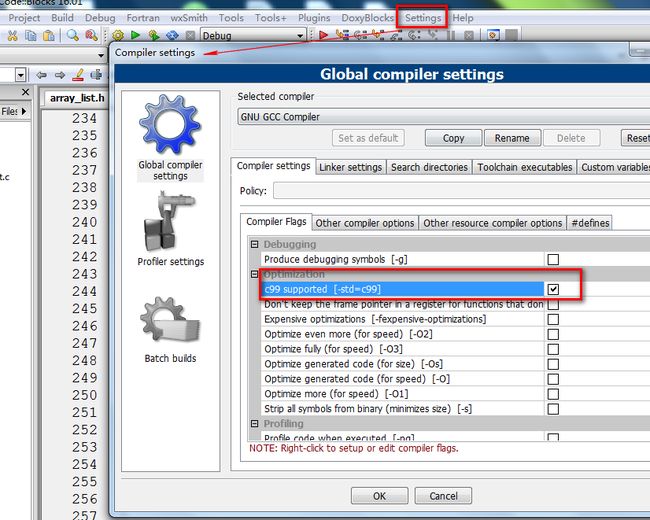Click the Rename compiler button

tap(512, 138)
